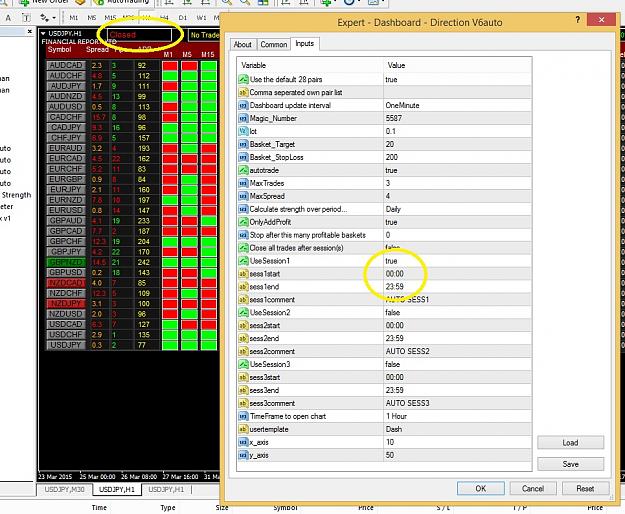Select the arrows drawing tool icon
Viewport: 625px width, 514px height.
43,18
